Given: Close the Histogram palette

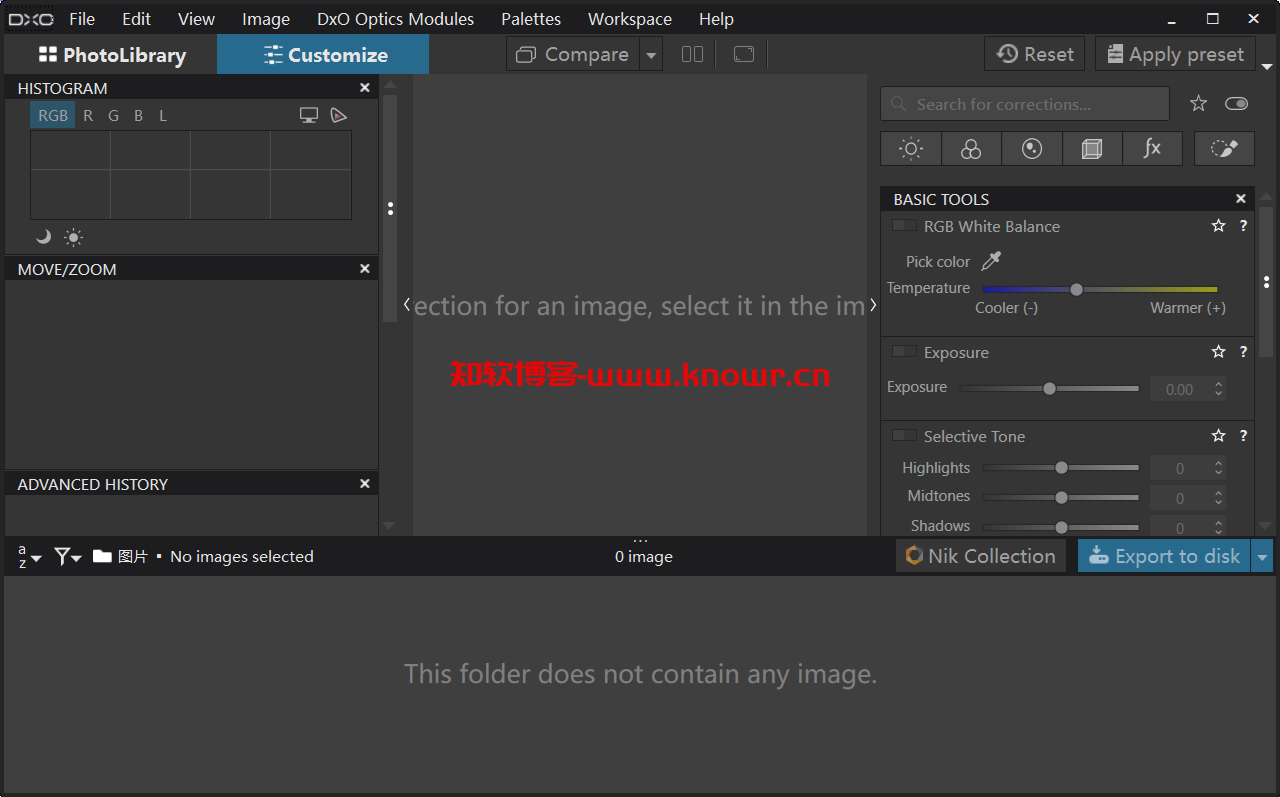Looking at the screenshot, I should pos(365,88).
